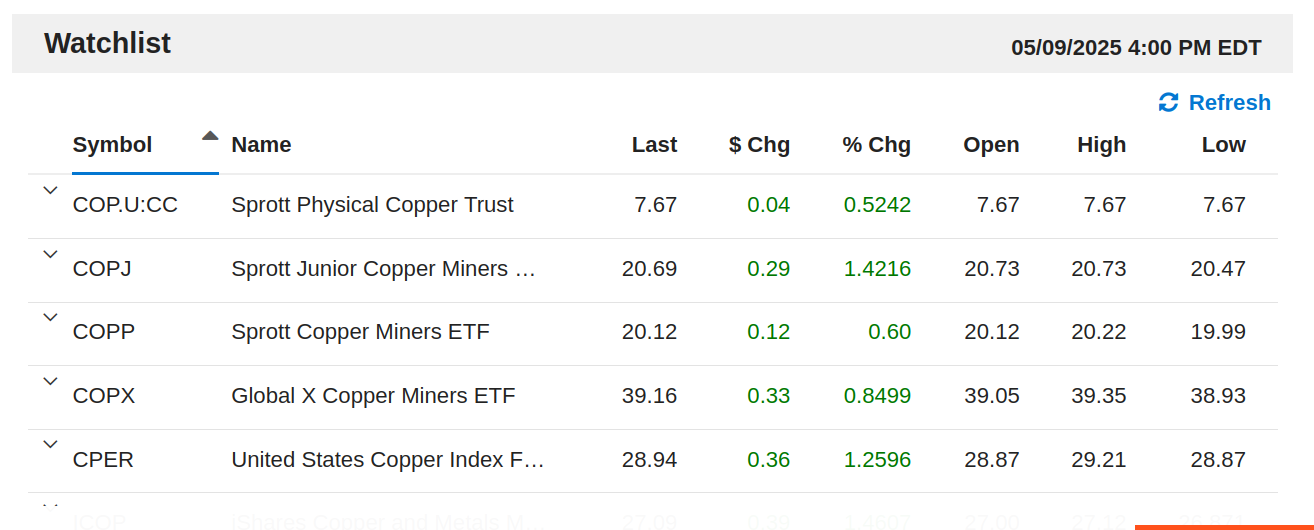Click the Watchlist heading

107,43
